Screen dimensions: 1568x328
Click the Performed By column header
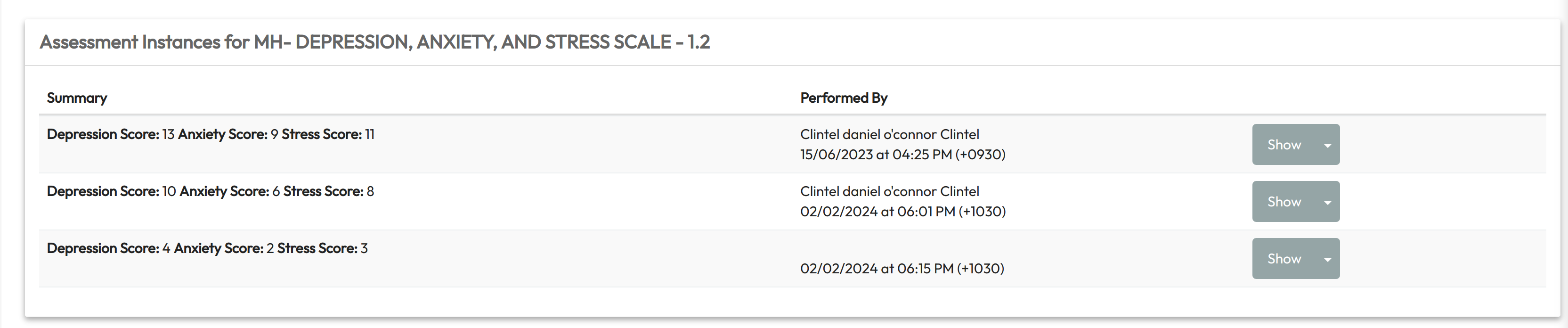(843, 98)
